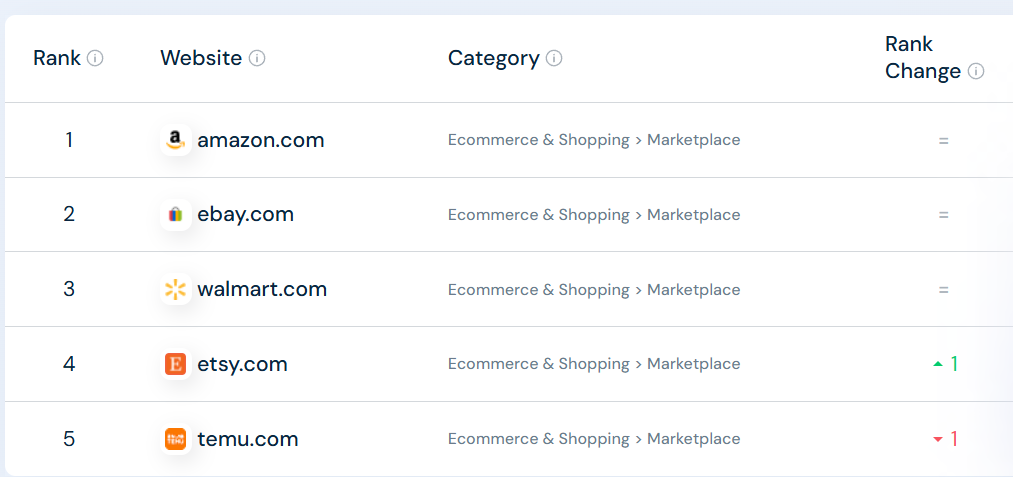Click the rank number 3 cell
Image resolution: width=1013 pixels, height=477 pixels.
(x=69, y=290)
